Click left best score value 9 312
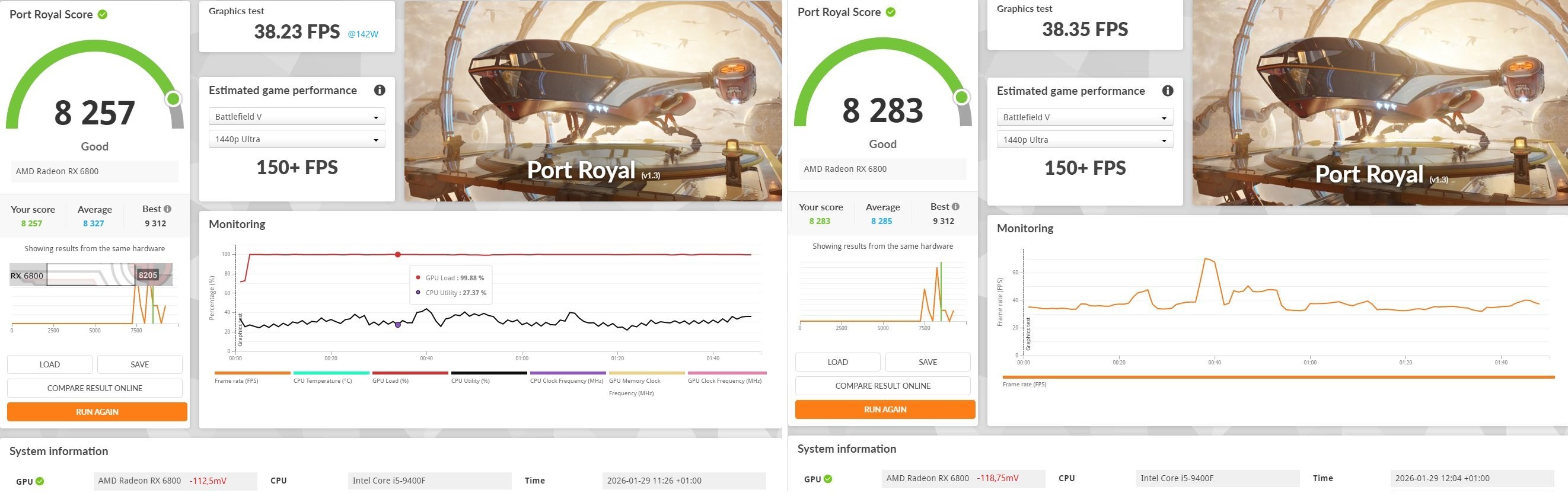Screen dimensions: 1568x493 [155, 223]
